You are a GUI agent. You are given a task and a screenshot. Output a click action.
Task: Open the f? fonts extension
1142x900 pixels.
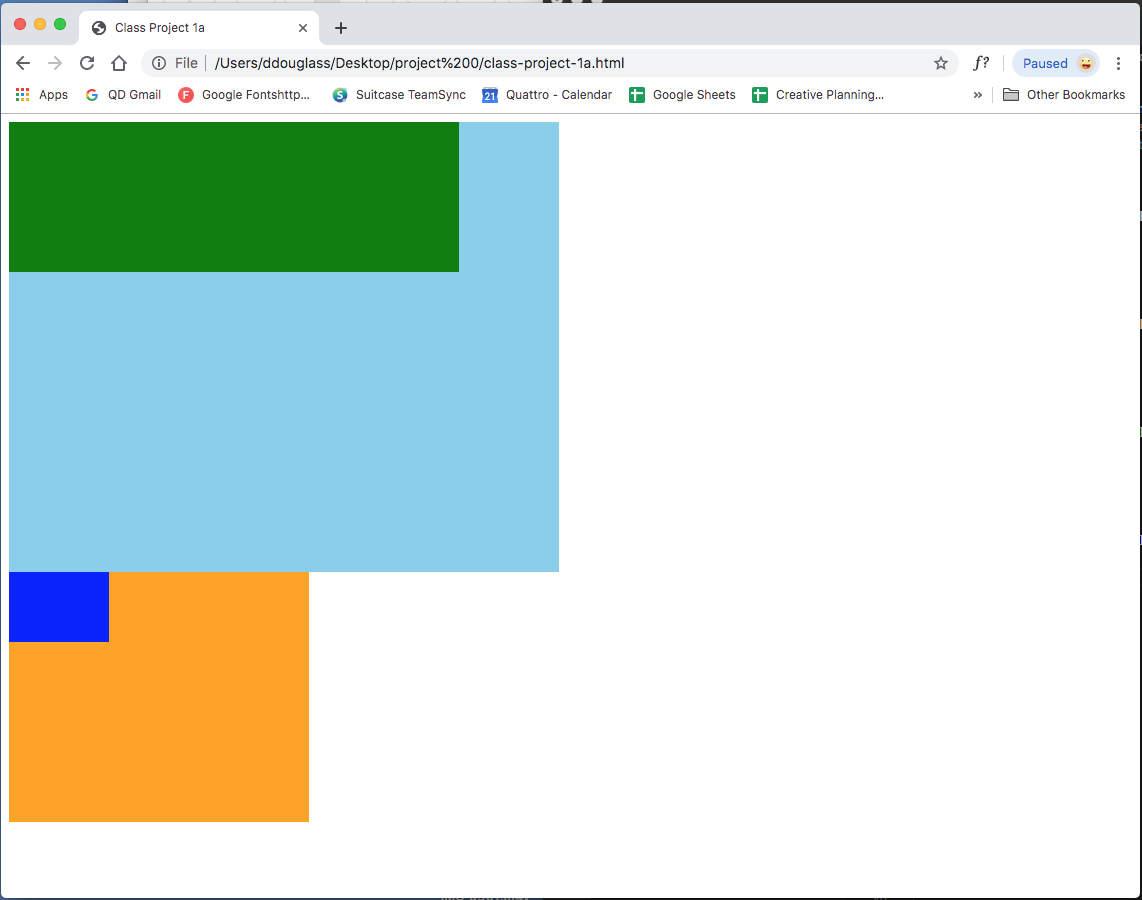click(x=981, y=63)
